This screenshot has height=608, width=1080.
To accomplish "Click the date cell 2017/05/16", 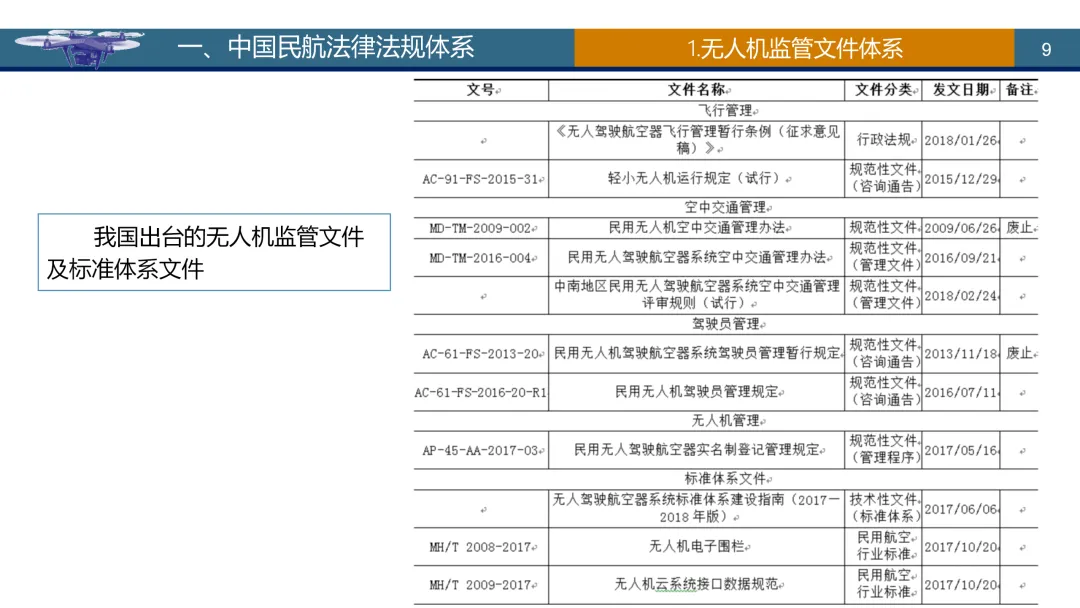I will (x=961, y=450).
